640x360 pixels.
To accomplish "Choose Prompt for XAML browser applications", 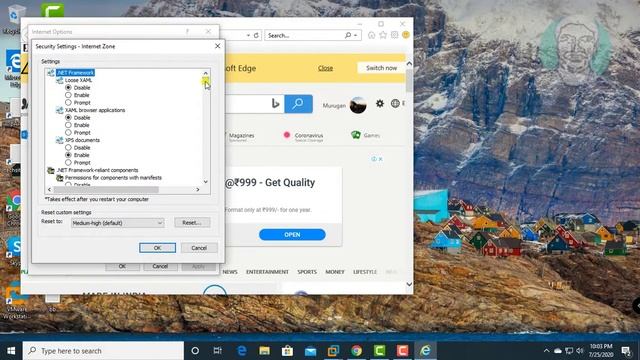I will [x=68, y=133].
